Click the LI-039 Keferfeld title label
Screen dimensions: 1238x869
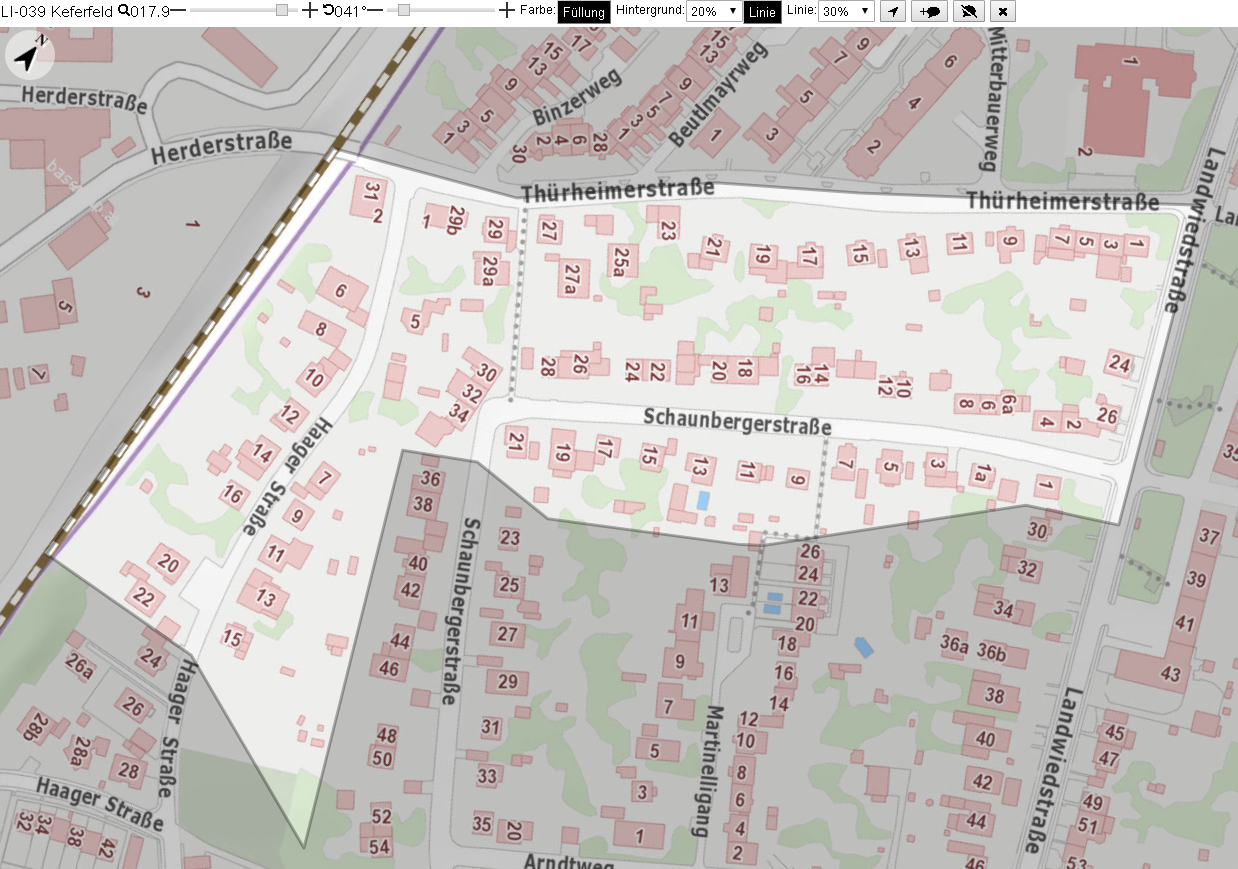(x=57, y=11)
